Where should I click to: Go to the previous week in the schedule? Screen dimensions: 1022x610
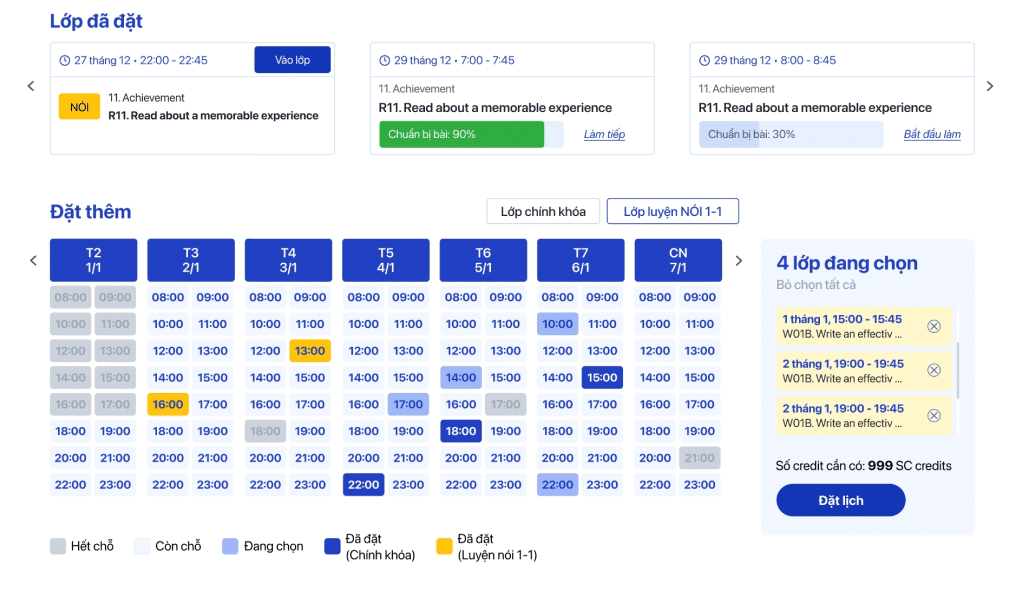pos(33,261)
